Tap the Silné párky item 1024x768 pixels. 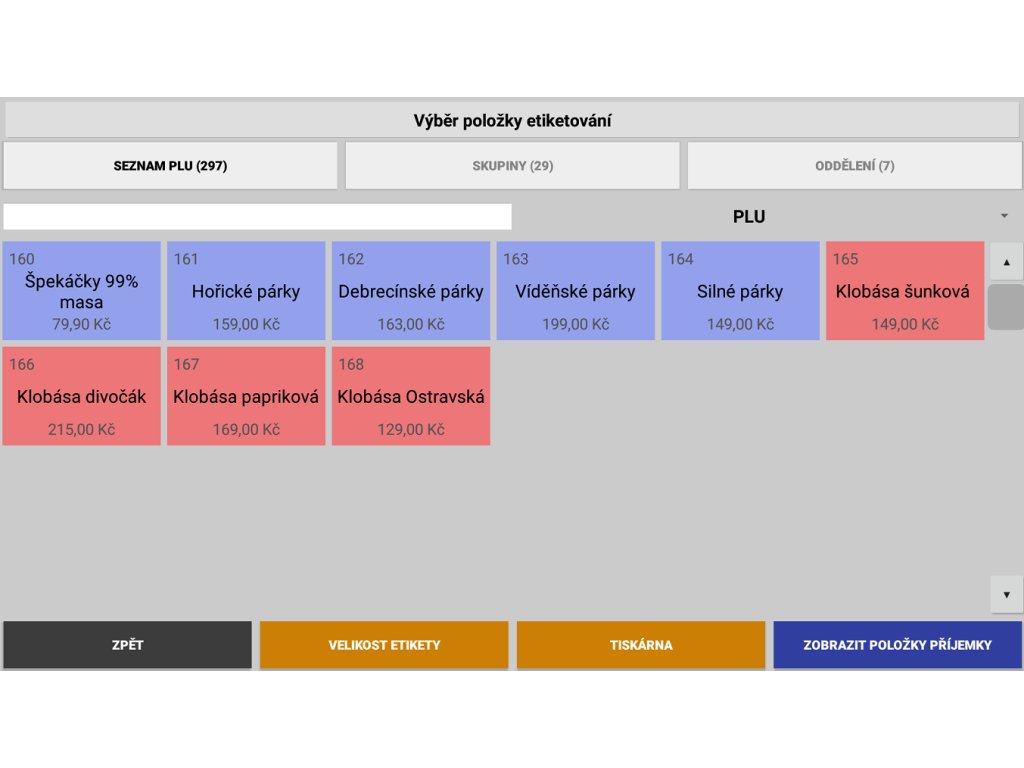tap(740, 291)
